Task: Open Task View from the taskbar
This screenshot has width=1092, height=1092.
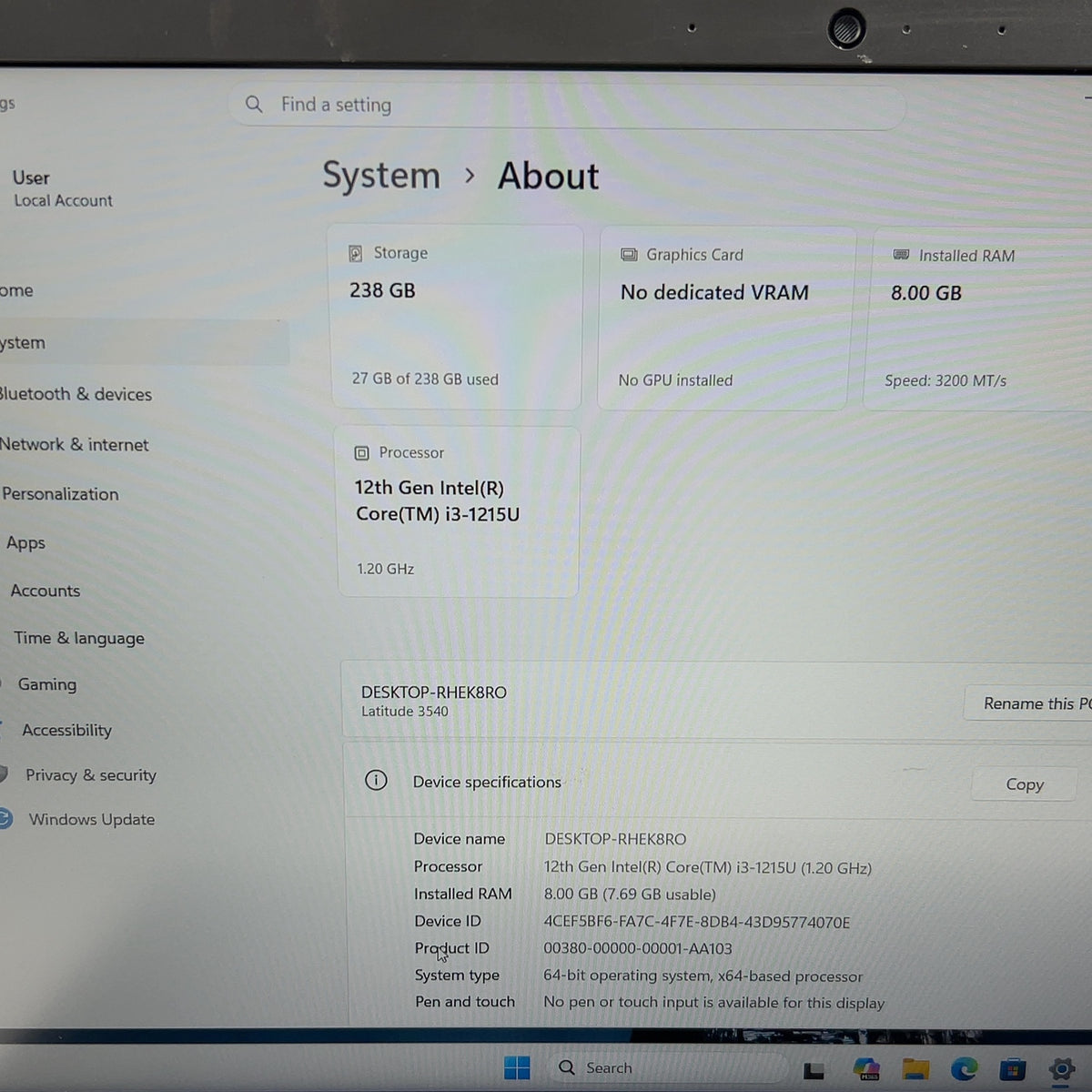Action: point(814,1070)
